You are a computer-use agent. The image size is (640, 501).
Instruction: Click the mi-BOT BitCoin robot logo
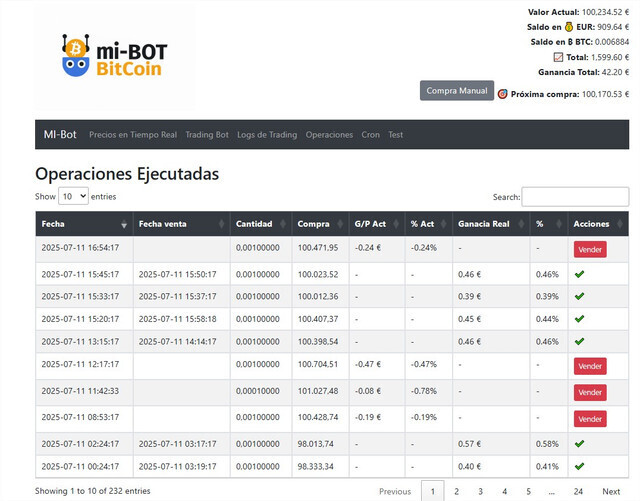click(115, 56)
